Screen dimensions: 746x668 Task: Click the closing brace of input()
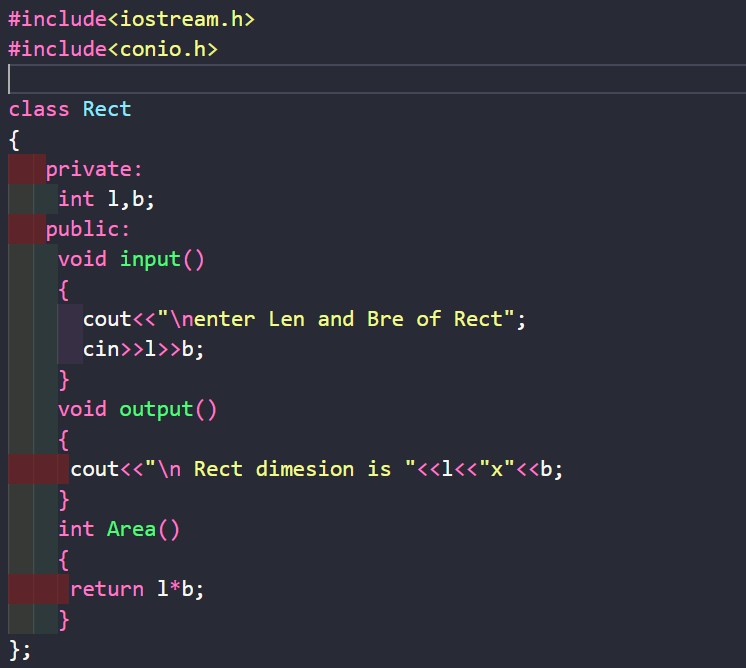pyautogui.click(x=64, y=380)
